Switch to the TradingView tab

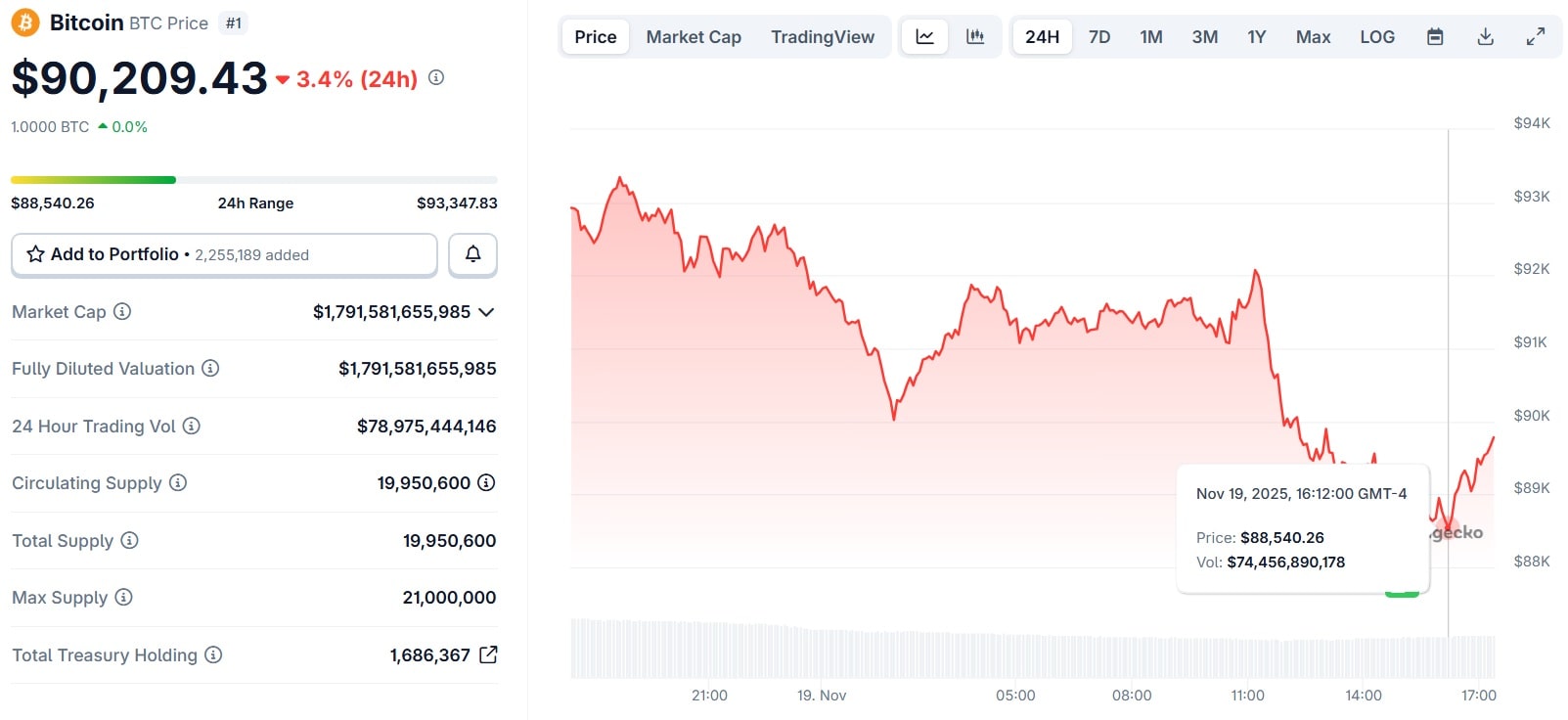(x=823, y=37)
